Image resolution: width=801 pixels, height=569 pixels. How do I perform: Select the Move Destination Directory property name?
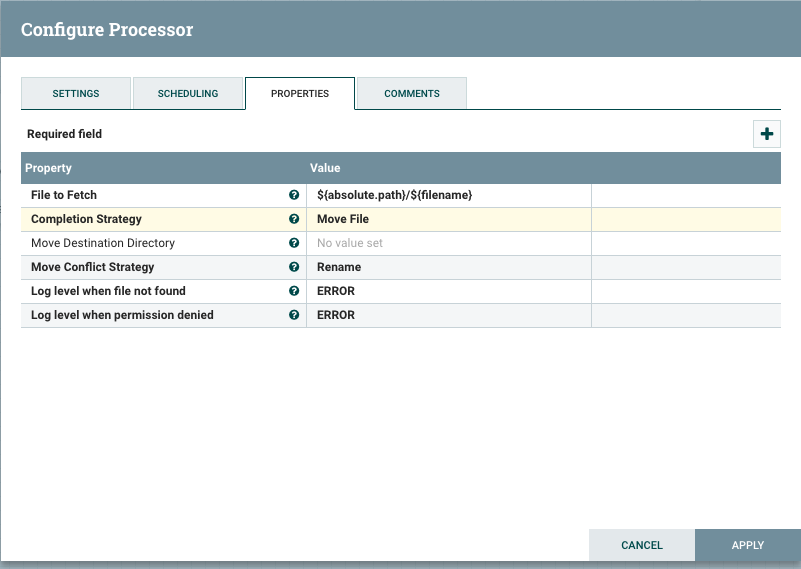coord(103,243)
